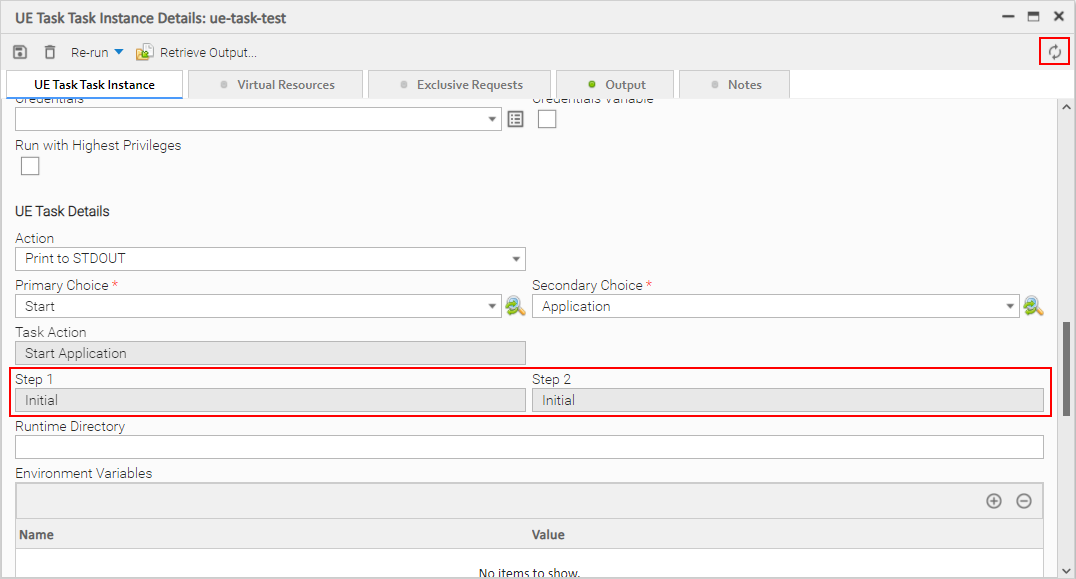Enable Run with Highest Privileges checkbox

(x=30, y=166)
